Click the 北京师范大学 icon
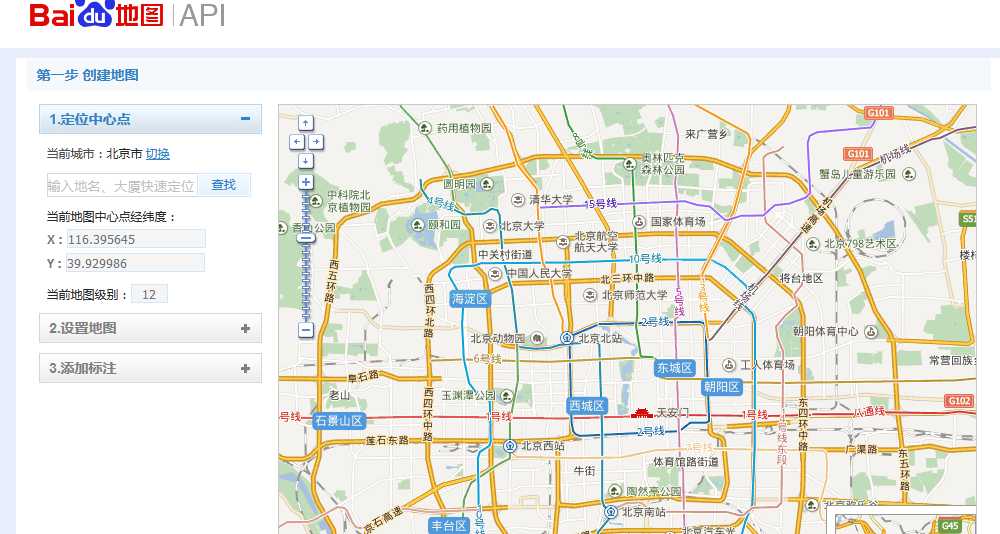This screenshot has width=1000, height=534. 591,295
